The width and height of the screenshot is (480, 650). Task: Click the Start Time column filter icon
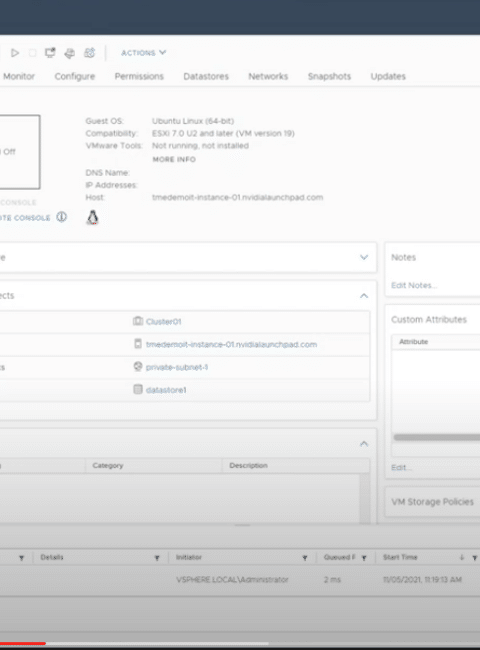[x=475, y=558]
